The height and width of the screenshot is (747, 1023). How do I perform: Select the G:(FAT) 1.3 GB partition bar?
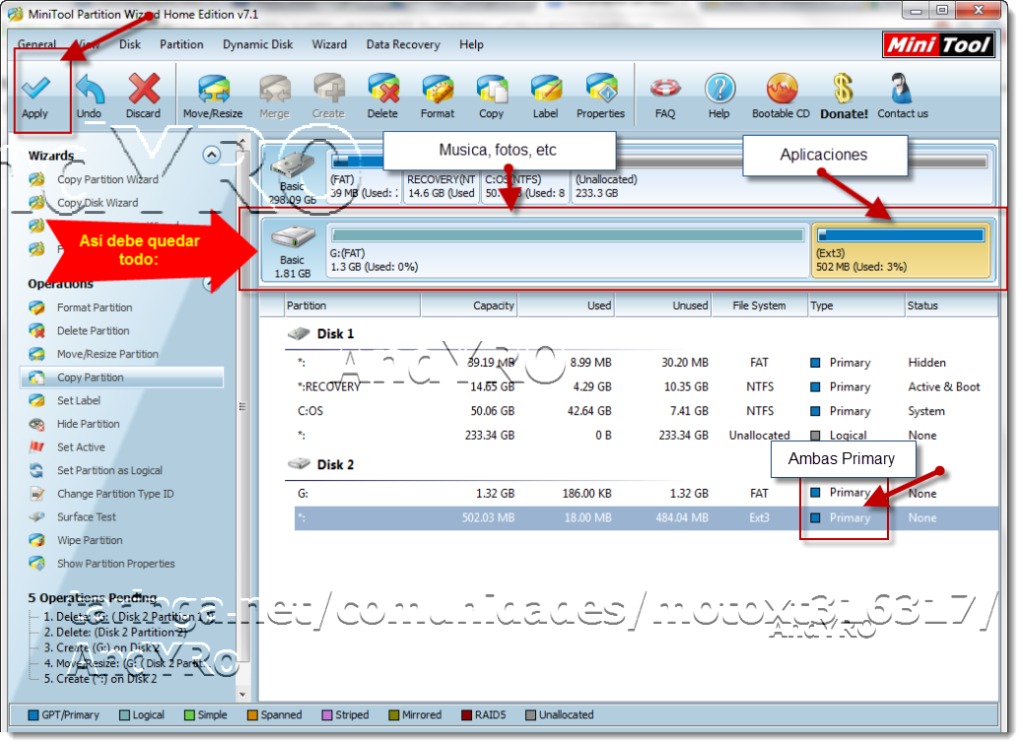click(x=568, y=251)
